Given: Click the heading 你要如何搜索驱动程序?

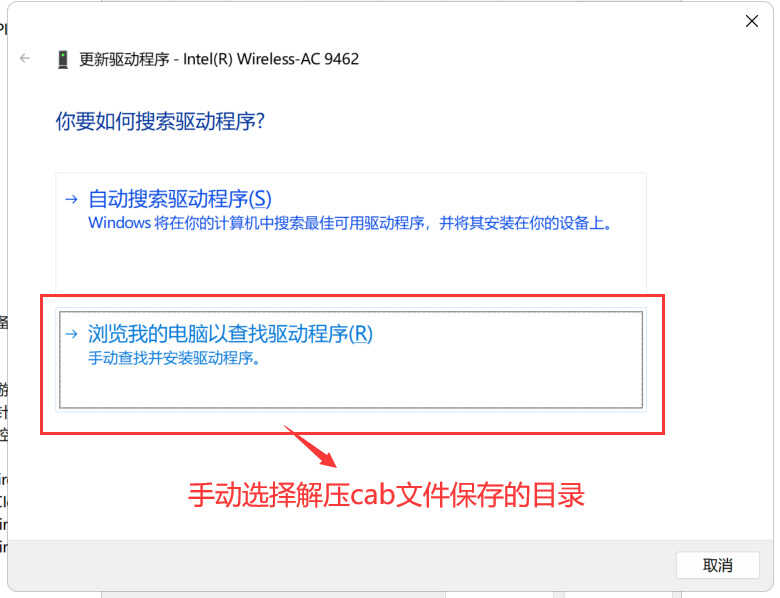Looking at the screenshot, I should pos(160,121).
